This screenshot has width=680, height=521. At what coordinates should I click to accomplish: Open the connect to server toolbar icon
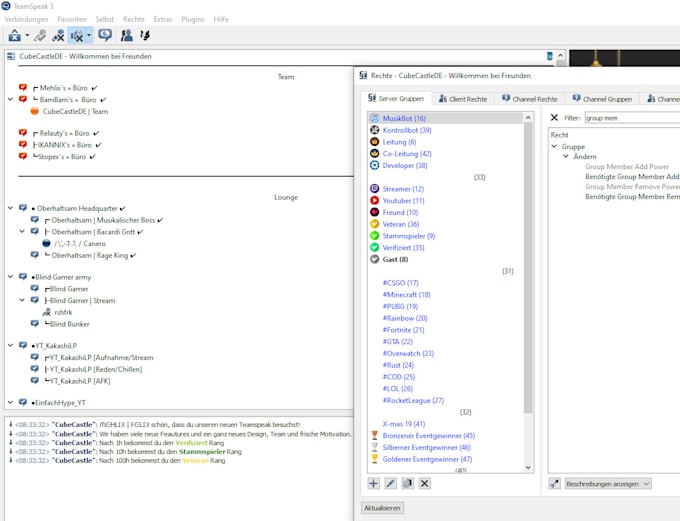[x=15, y=36]
